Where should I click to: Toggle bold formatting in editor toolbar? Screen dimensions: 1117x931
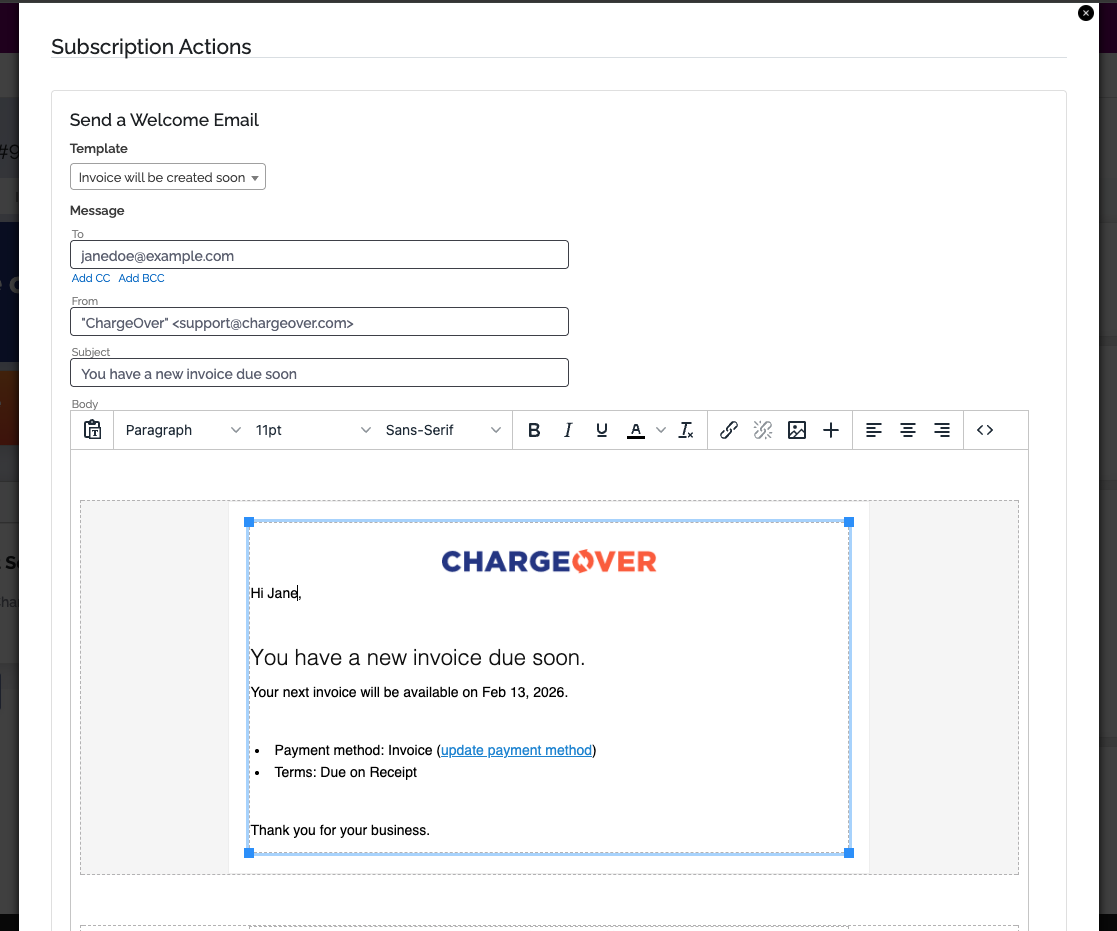click(534, 430)
